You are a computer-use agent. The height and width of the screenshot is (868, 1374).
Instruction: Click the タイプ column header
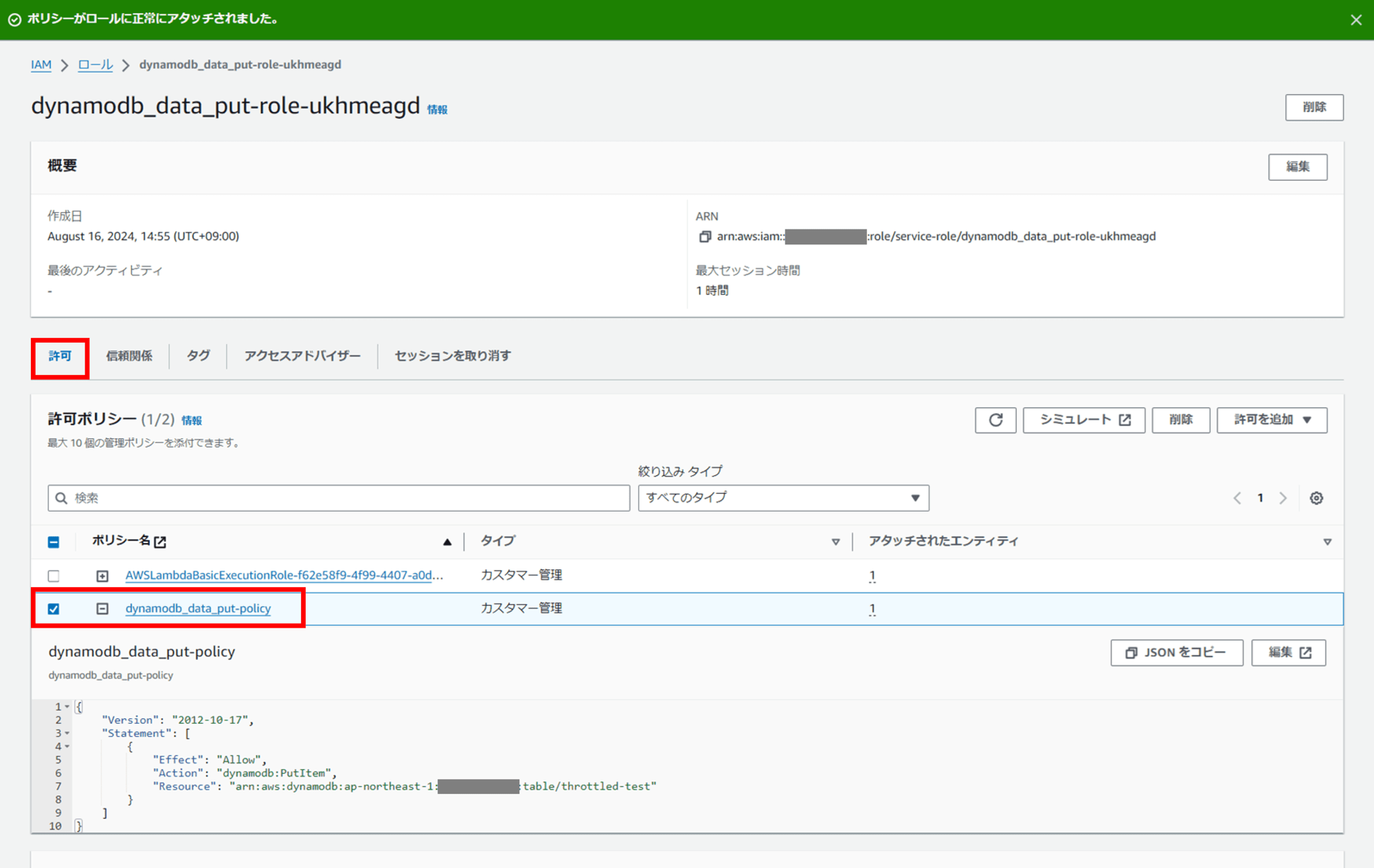click(x=498, y=541)
